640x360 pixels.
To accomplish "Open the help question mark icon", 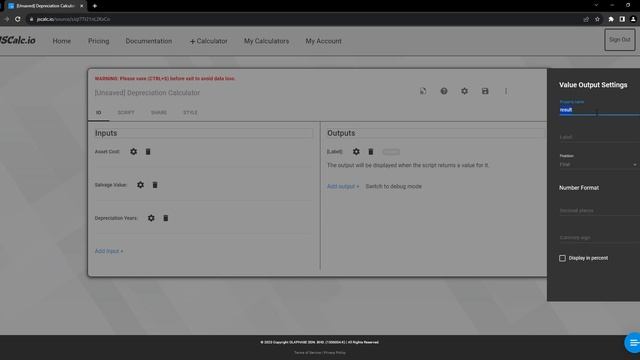I will tap(444, 91).
